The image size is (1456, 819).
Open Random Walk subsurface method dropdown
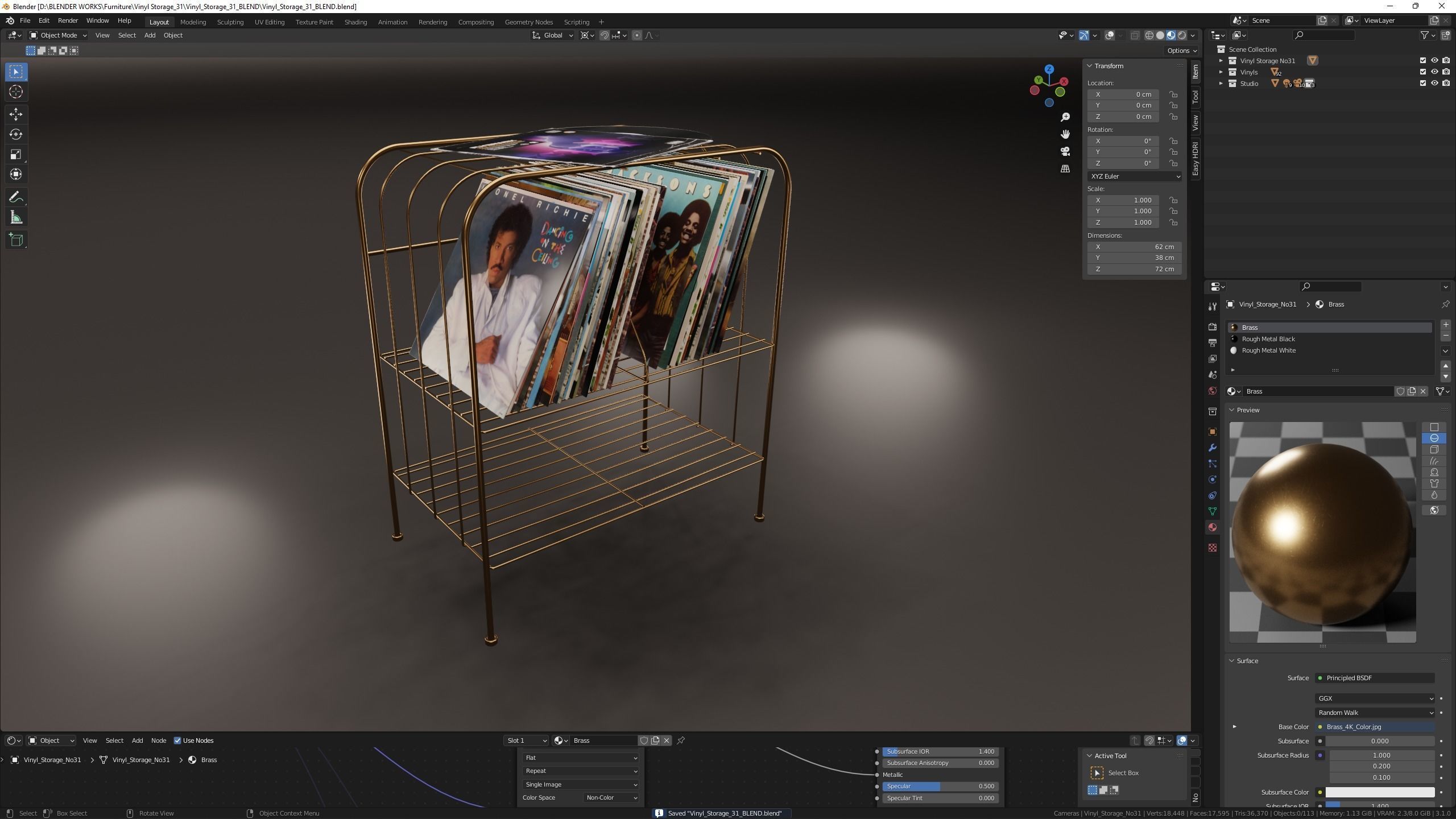coord(1375,713)
